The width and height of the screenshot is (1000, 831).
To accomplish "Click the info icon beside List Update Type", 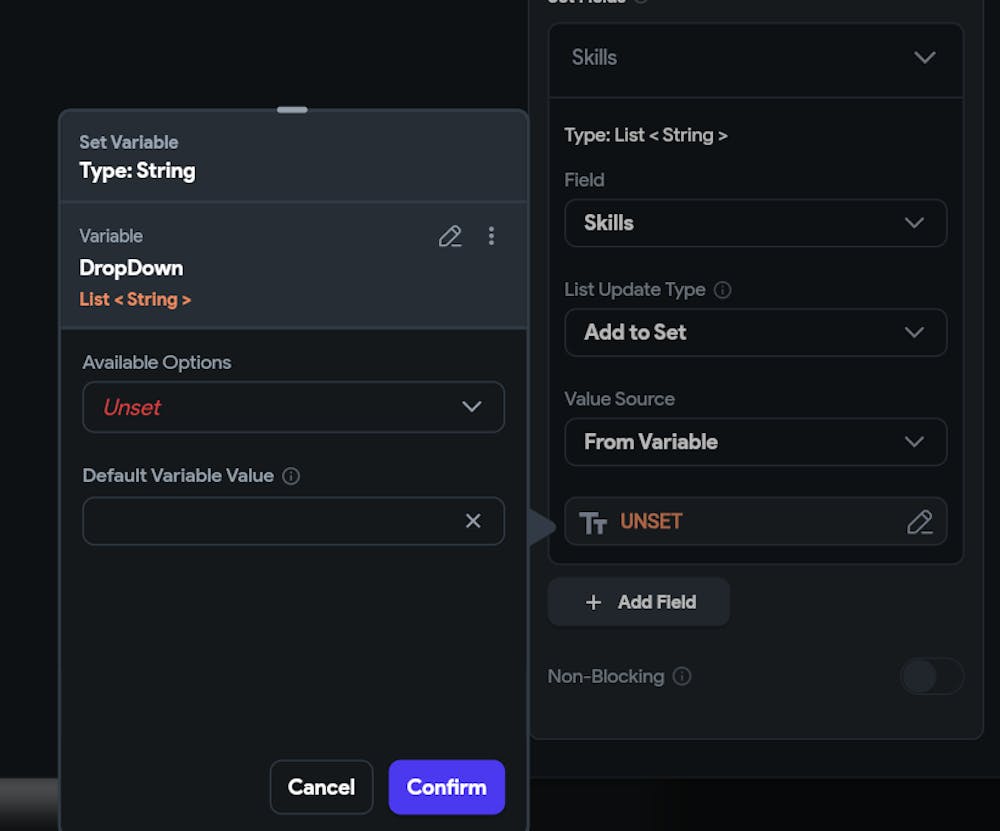I will click(x=723, y=290).
